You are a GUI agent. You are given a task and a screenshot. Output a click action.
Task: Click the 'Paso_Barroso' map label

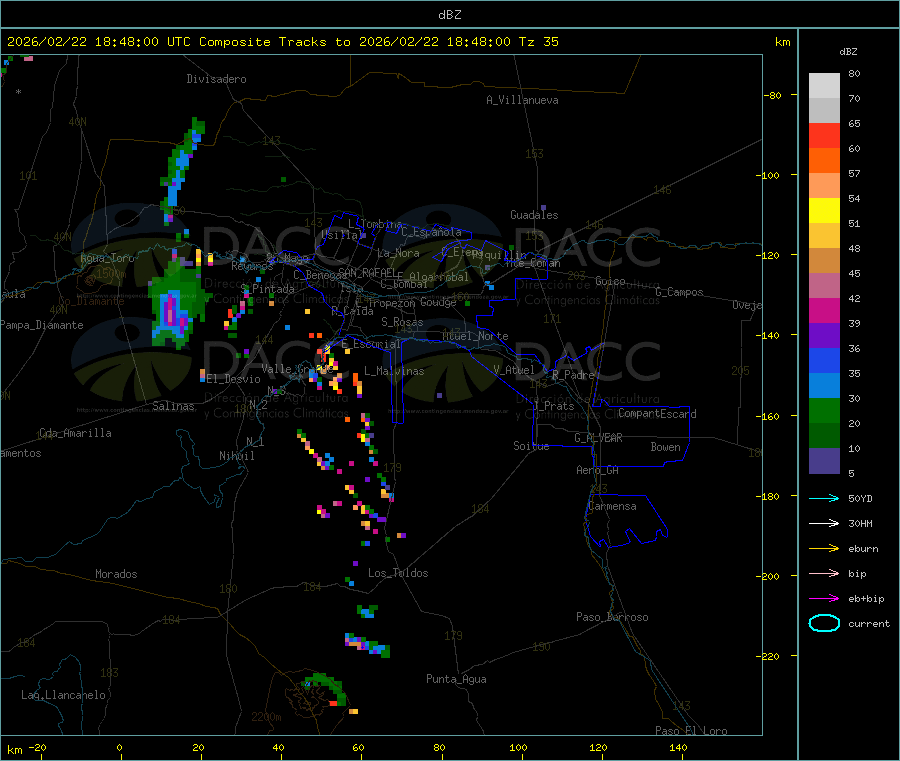click(612, 617)
